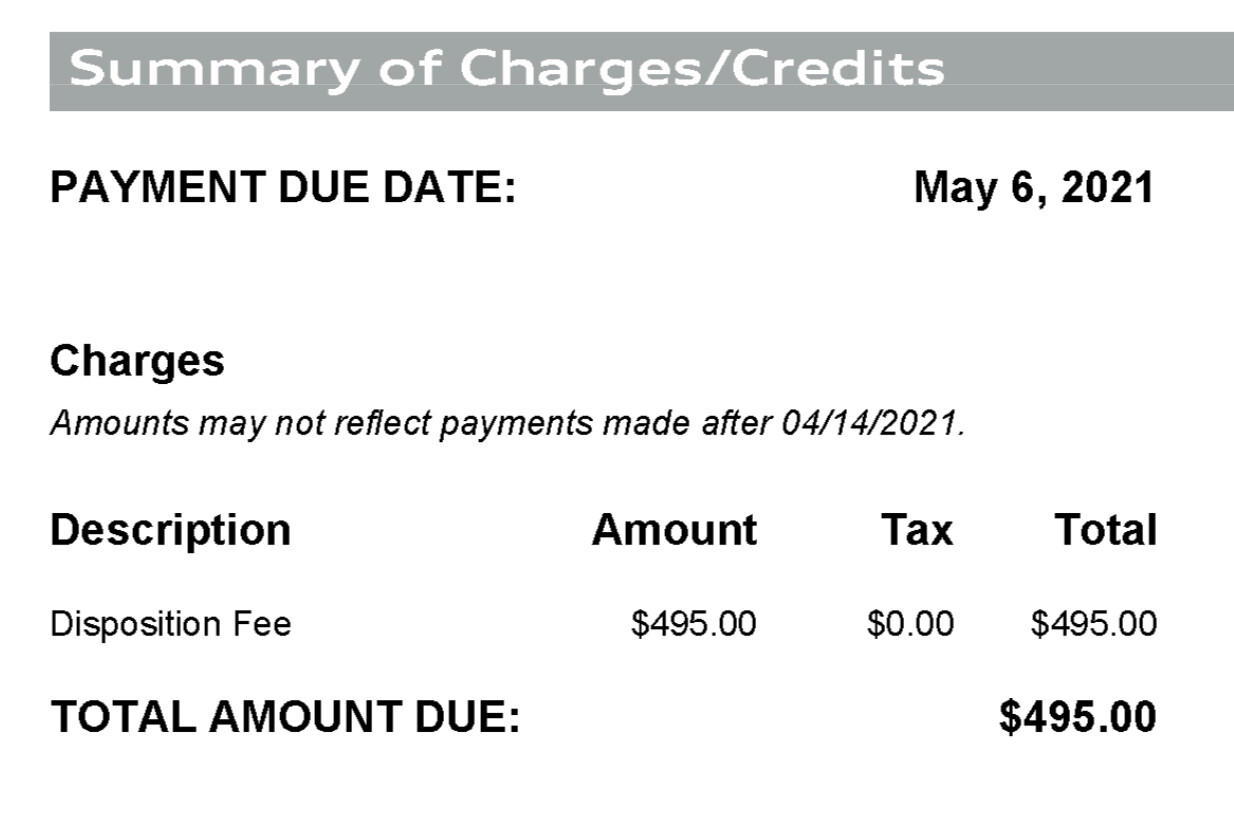Click the $495.00 value under Amount
Screen dimensions: 1234x829
tap(694, 625)
